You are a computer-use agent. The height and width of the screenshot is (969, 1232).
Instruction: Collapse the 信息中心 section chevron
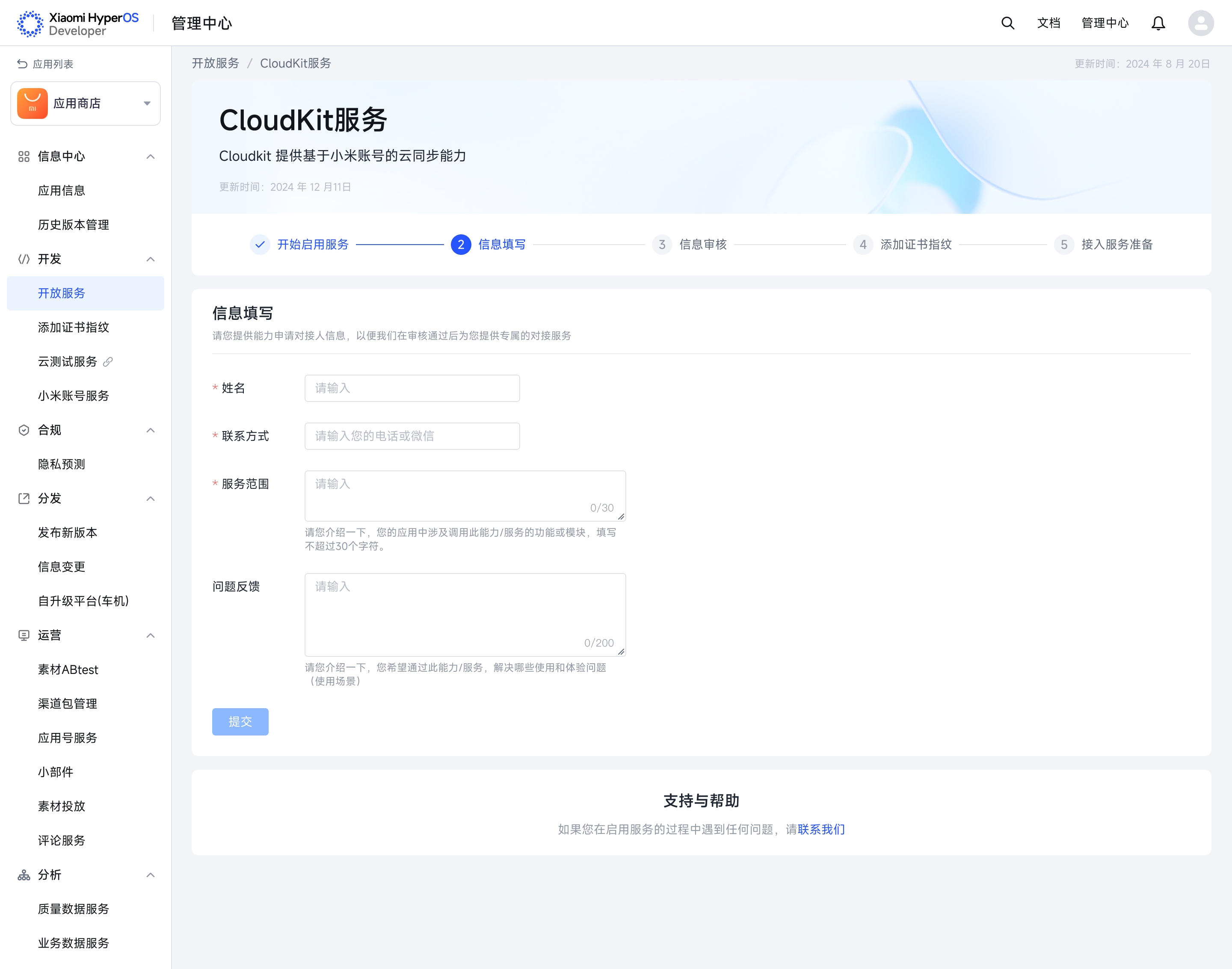tap(151, 157)
